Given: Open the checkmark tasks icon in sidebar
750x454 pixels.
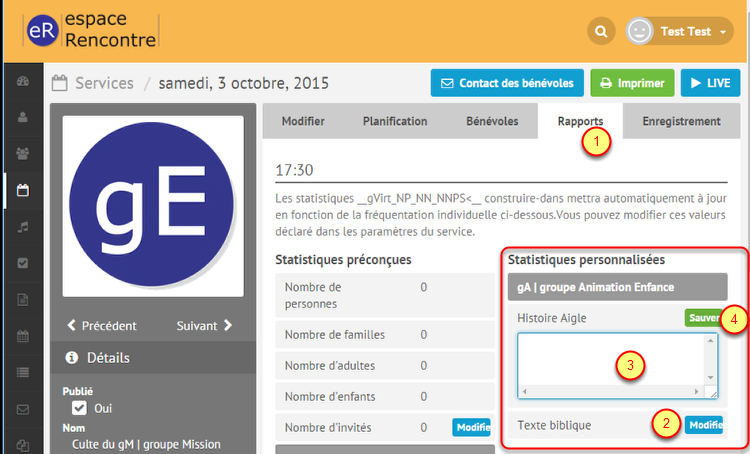Looking at the screenshot, I should point(22,263).
